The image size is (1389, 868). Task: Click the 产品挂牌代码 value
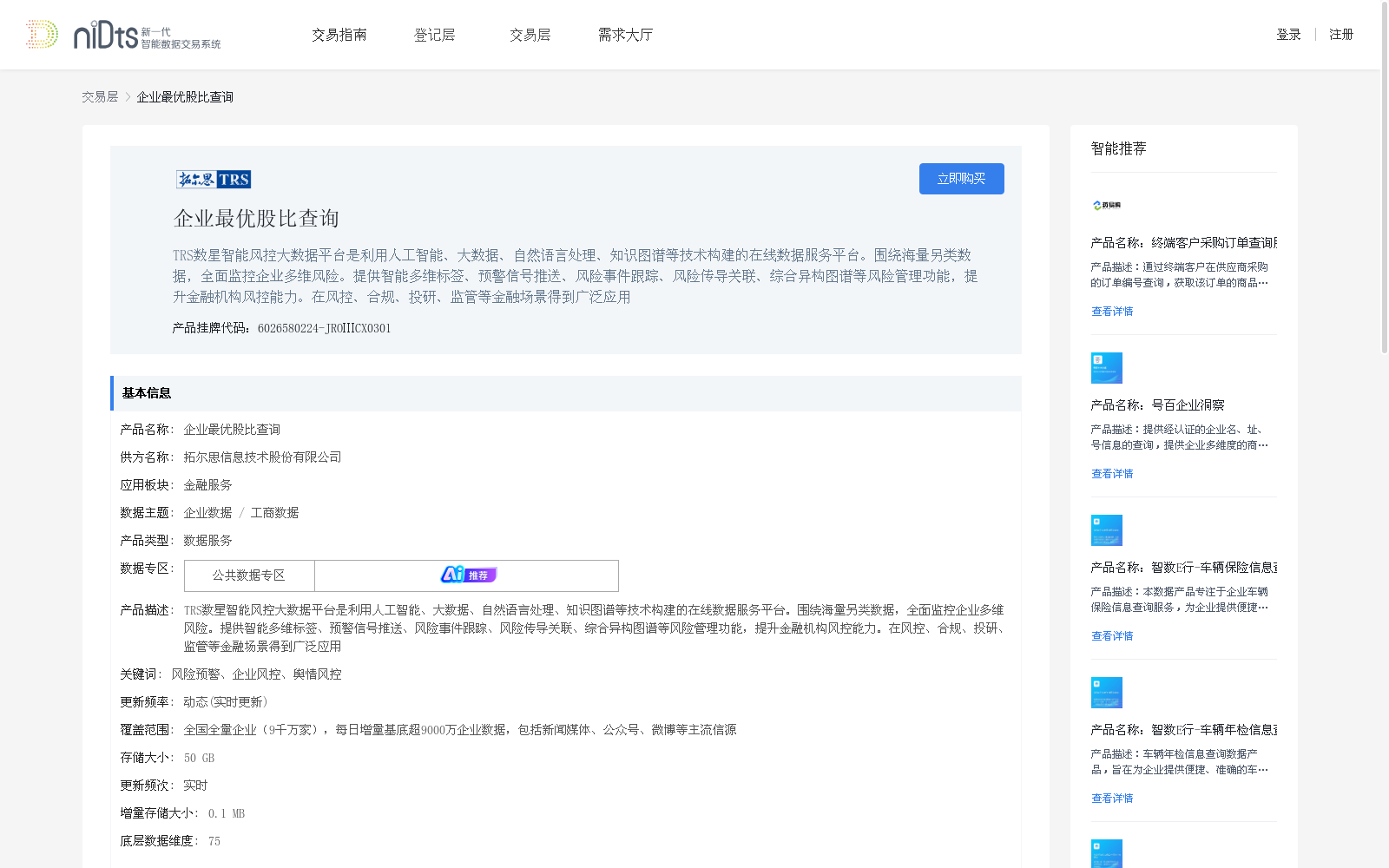(x=325, y=328)
